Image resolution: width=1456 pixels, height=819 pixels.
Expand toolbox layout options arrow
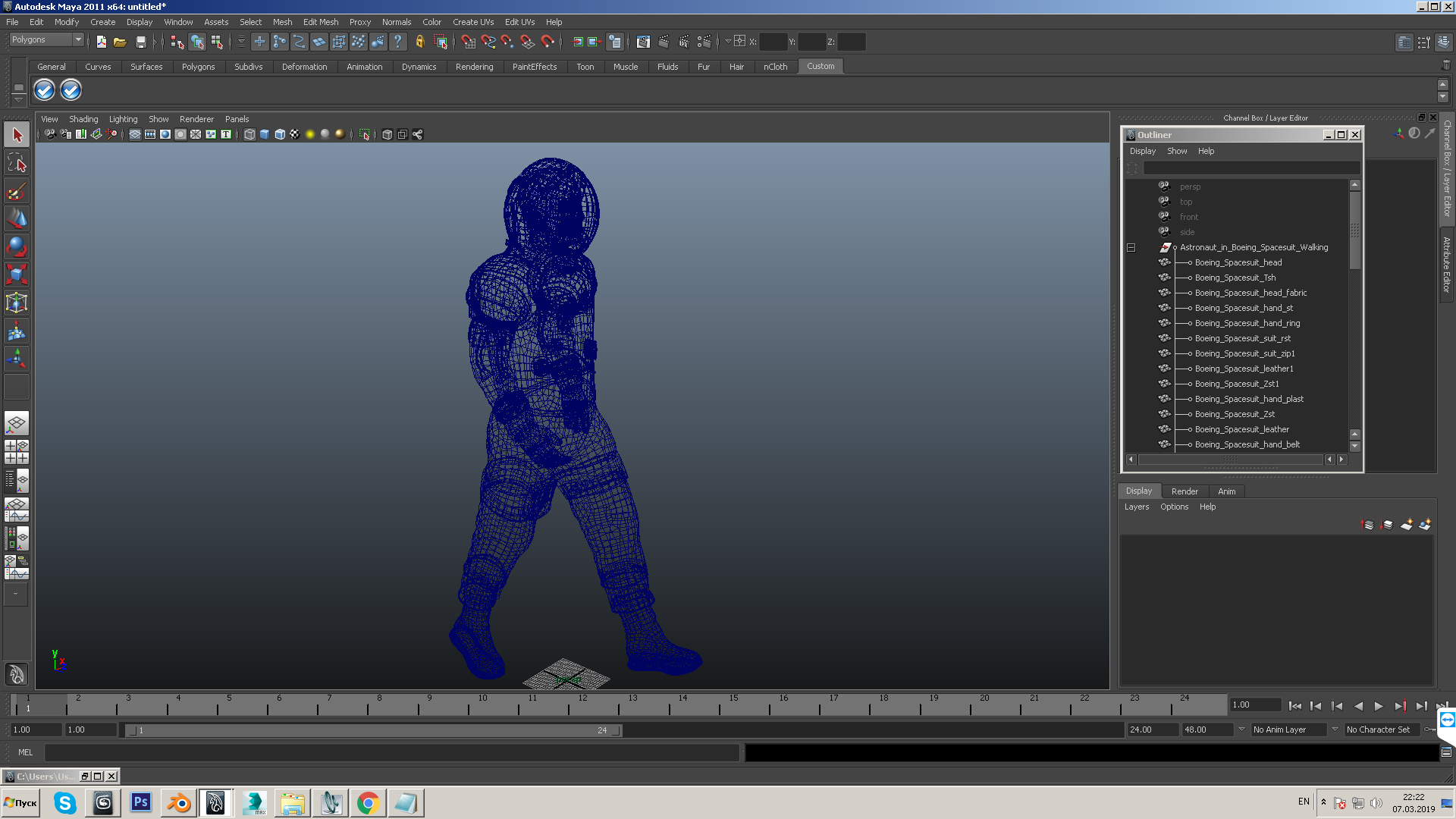[x=15, y=595]
